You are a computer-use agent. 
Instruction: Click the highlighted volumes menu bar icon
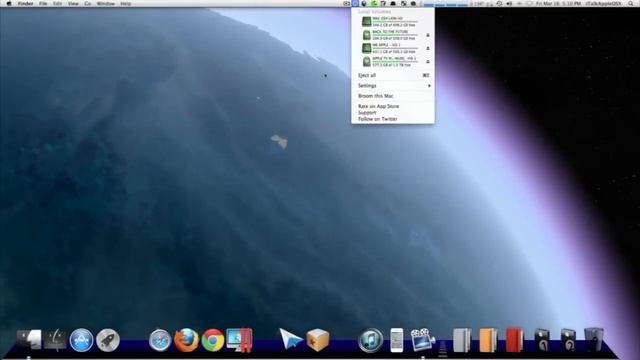tap(355, 3)
